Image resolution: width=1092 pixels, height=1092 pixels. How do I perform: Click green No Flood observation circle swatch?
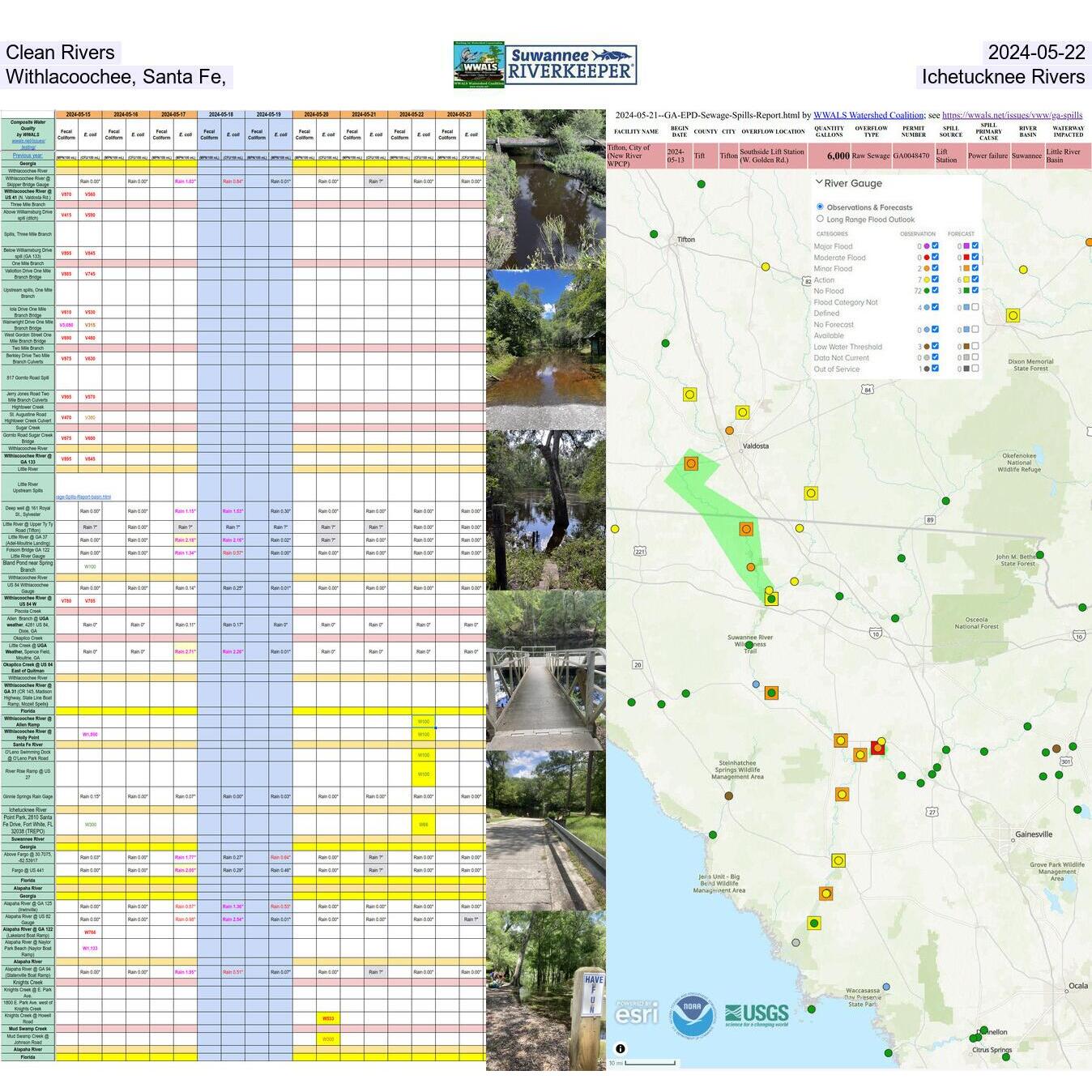[x=927, y=291]
